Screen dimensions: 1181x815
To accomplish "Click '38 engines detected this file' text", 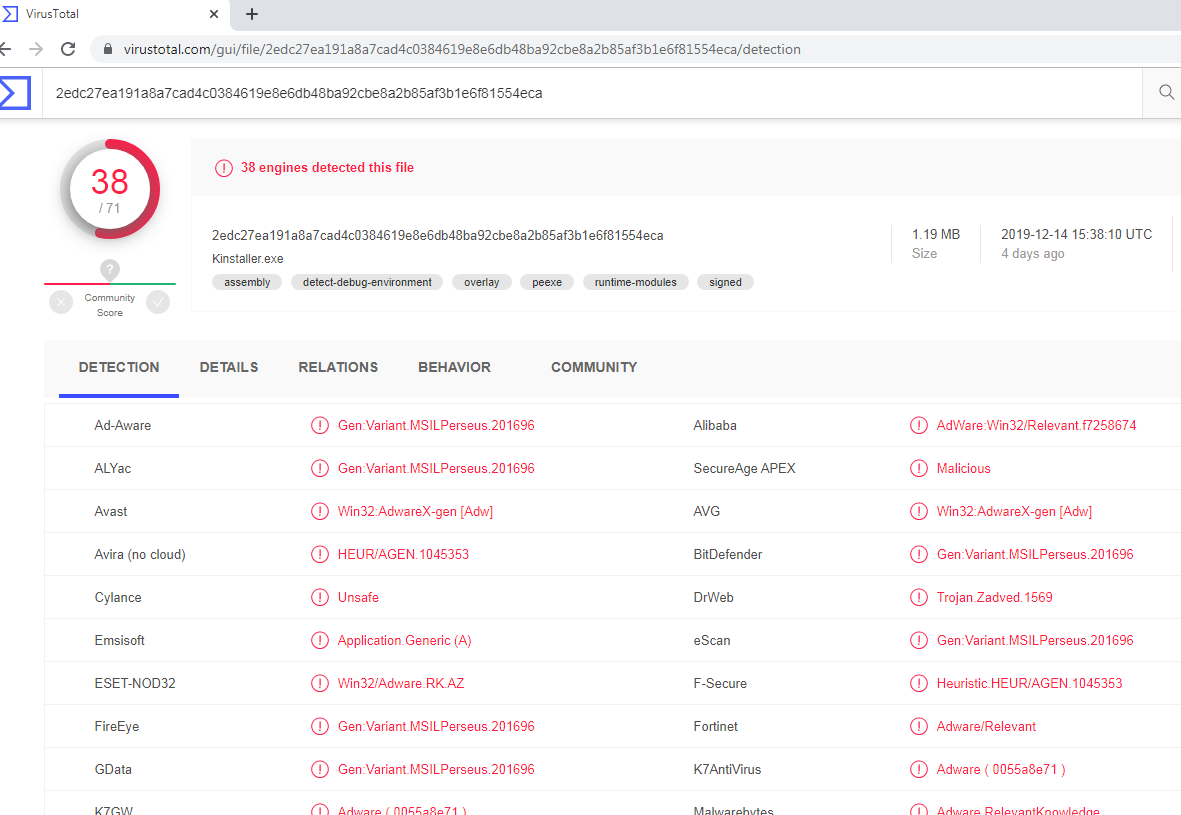I will [327, 167].
